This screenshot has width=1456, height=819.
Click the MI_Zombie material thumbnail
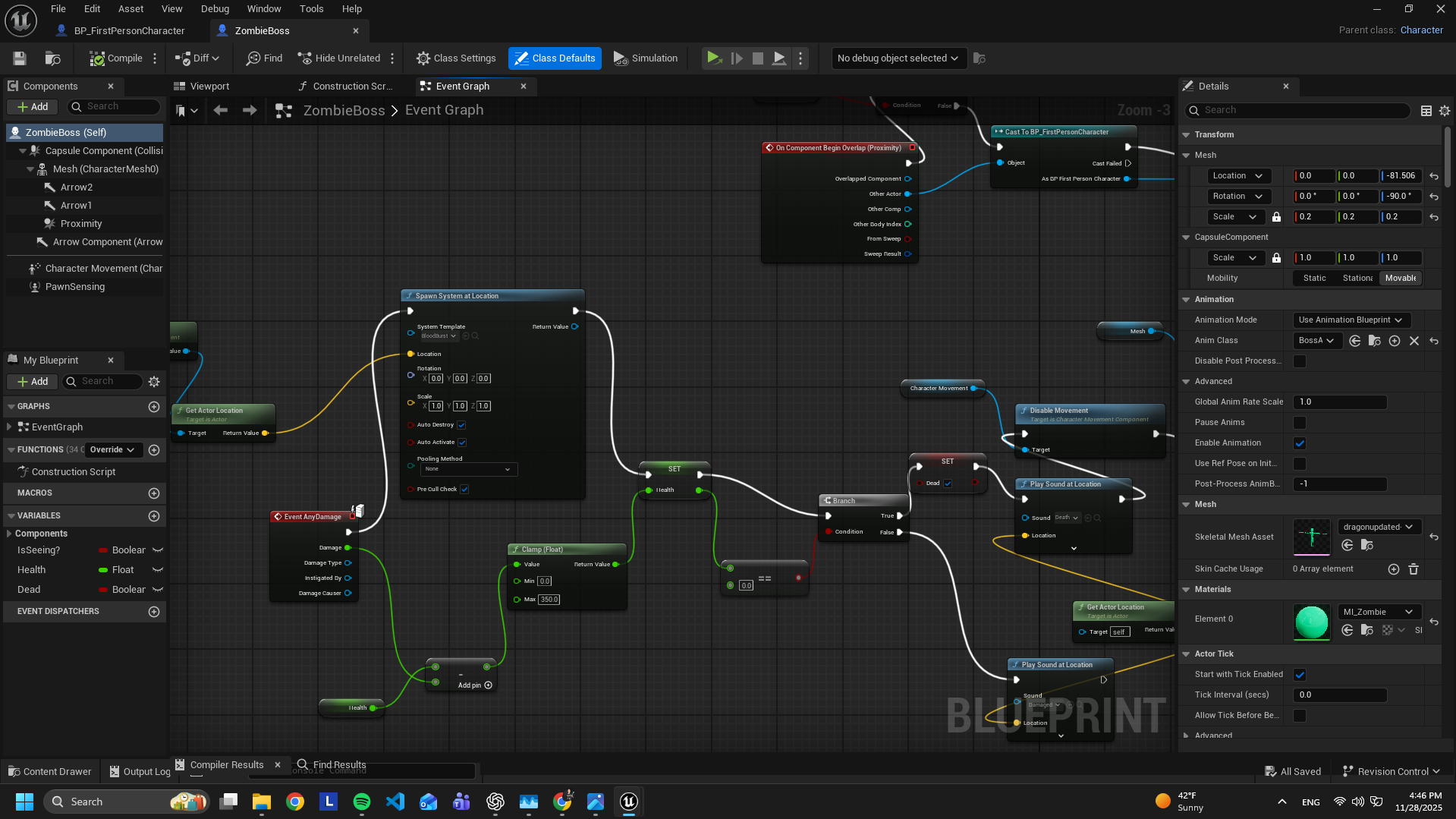coord(1312,622)
